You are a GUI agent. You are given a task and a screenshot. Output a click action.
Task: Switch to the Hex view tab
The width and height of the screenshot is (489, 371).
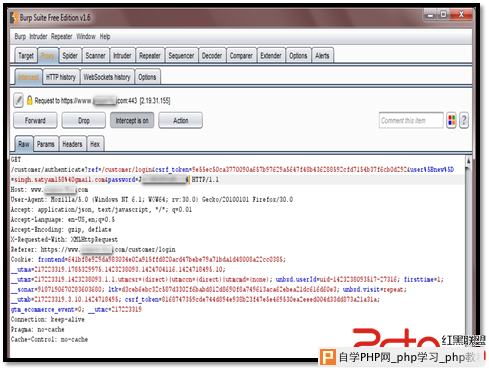pos(95,144)
